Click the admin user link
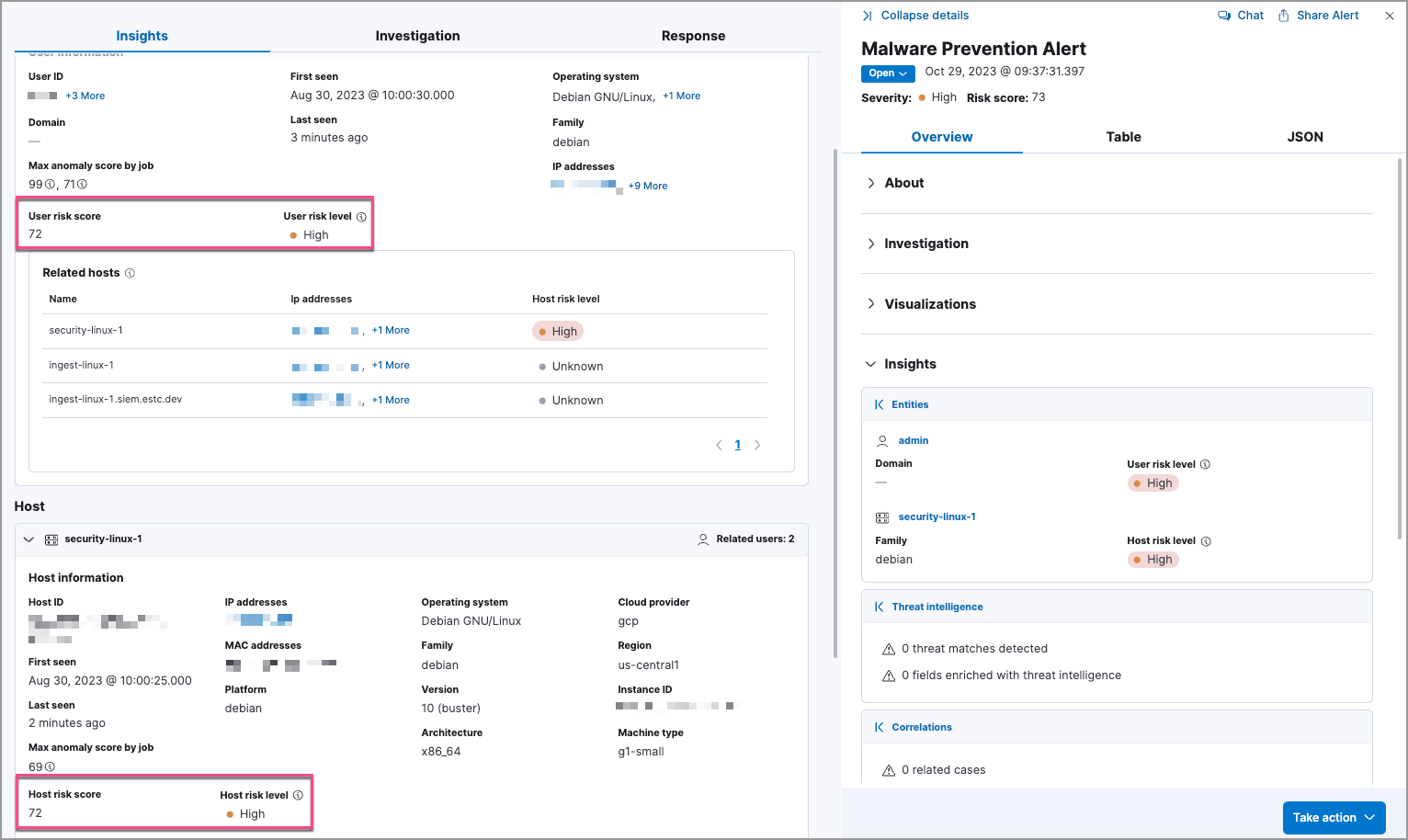Screen dimensions: 1408x840 (913, 441)
